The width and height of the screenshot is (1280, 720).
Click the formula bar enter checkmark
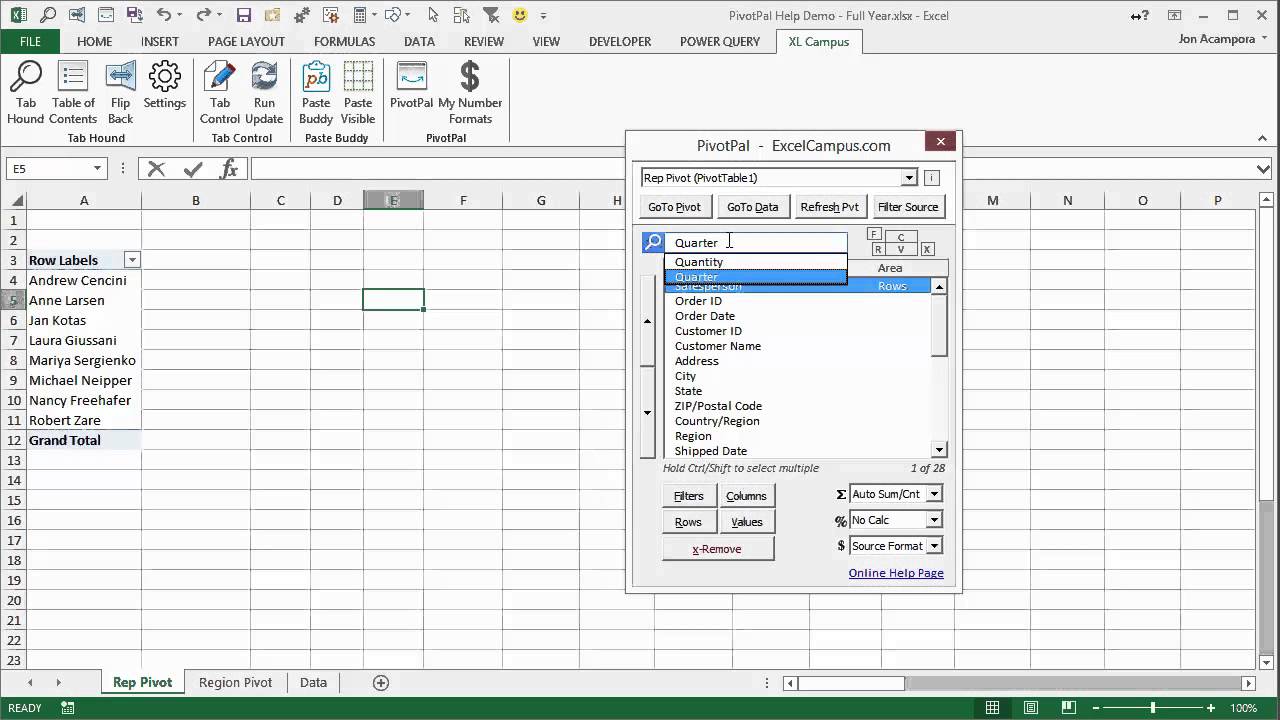point(193,169)
